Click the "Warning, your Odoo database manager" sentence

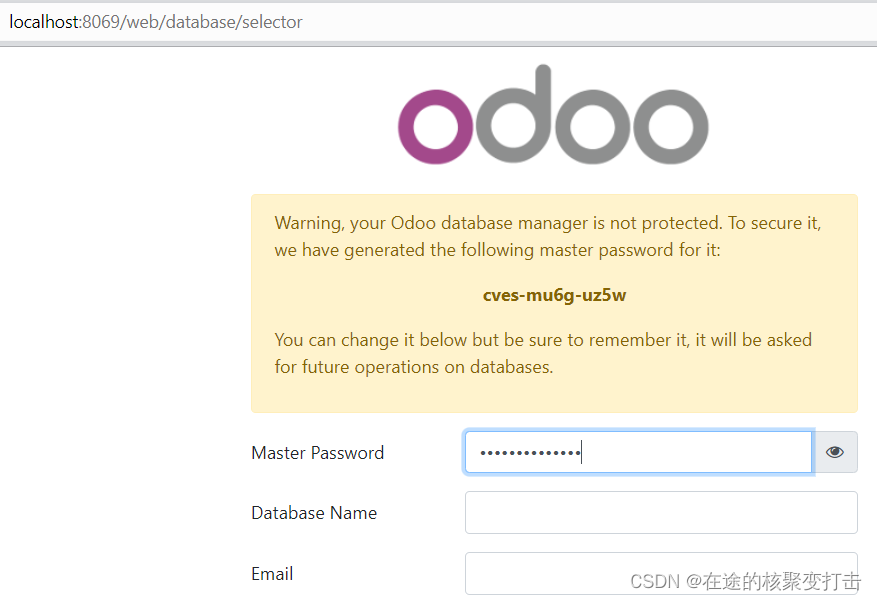tap(548, 236)
